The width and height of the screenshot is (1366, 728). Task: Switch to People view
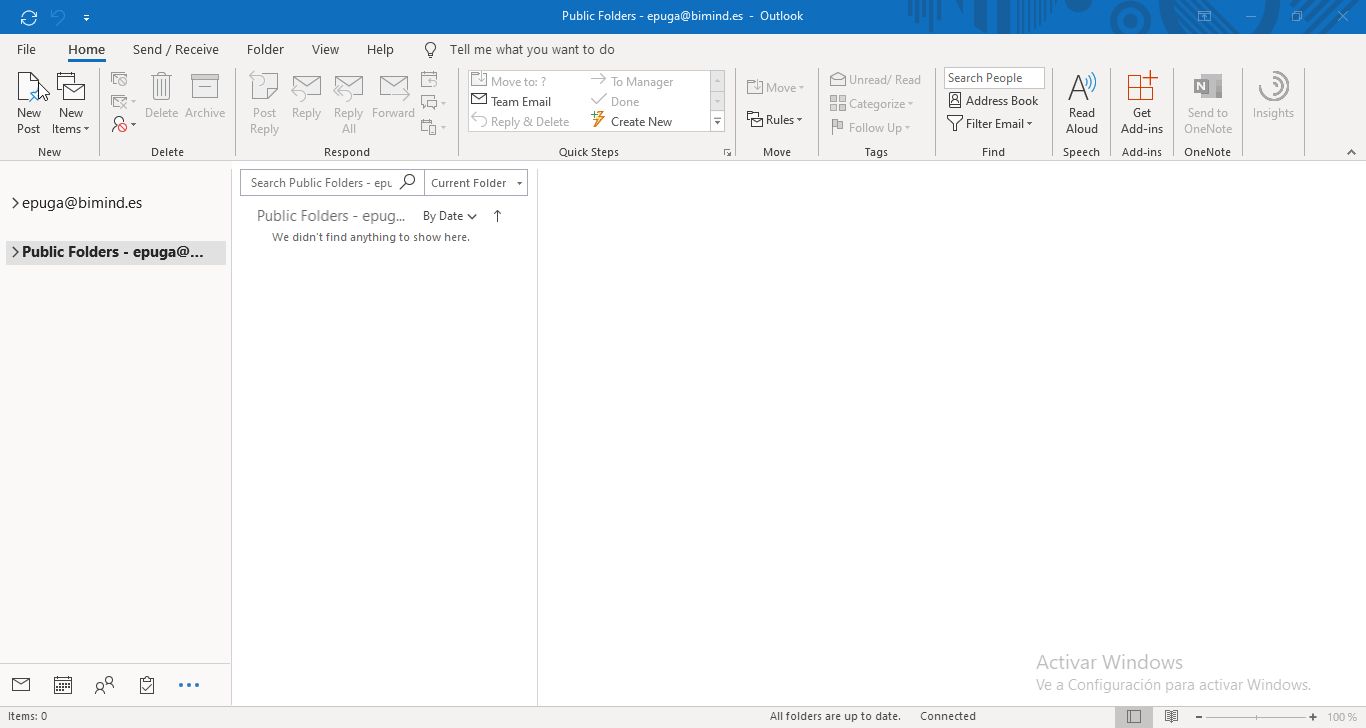tap(105, 685)
